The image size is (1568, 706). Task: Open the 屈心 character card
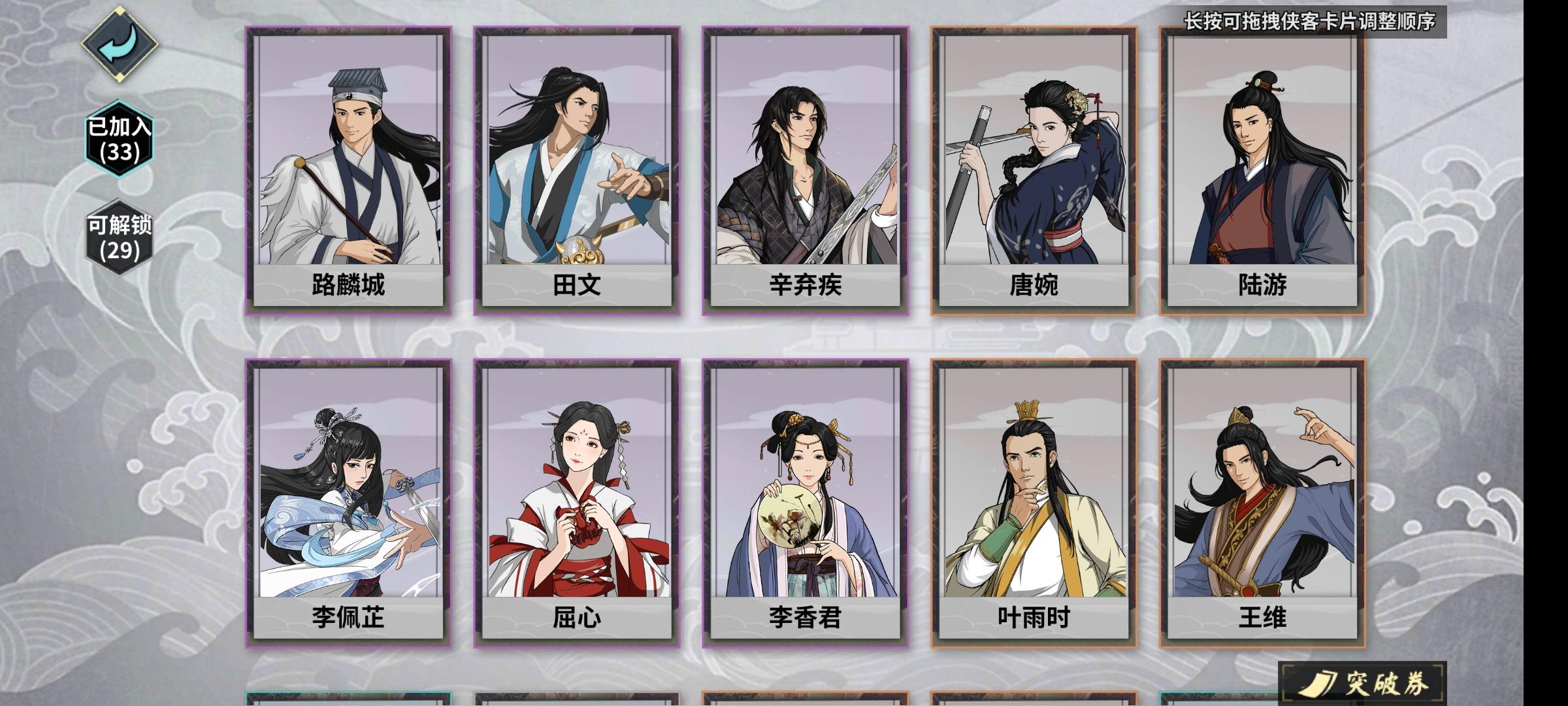click(x=577, y=503)
